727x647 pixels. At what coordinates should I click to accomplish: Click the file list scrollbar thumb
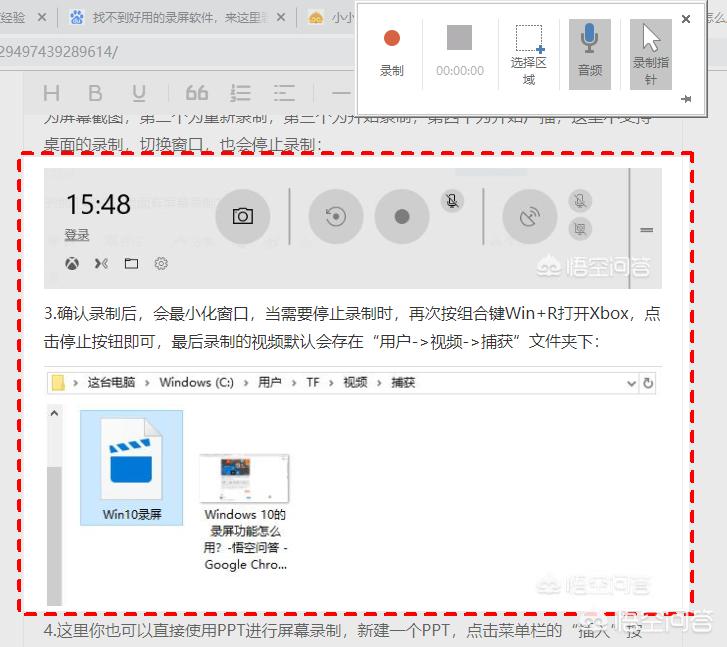(x=54, y=536)
